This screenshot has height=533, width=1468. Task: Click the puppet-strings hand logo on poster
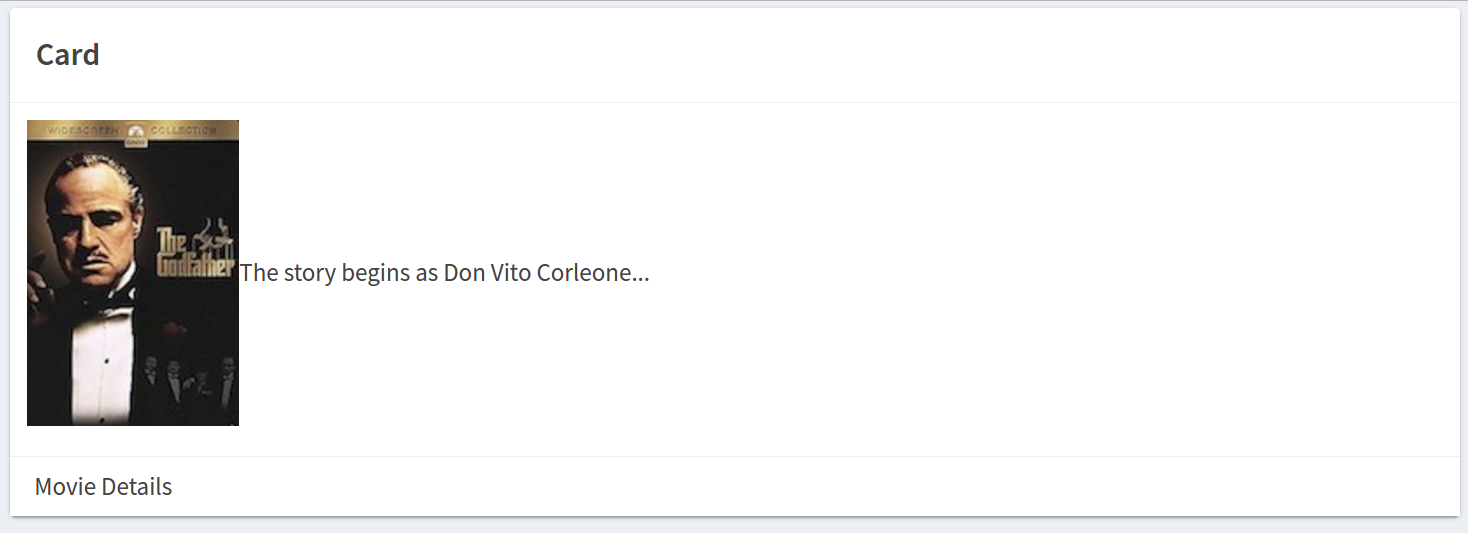click(212, 237)
